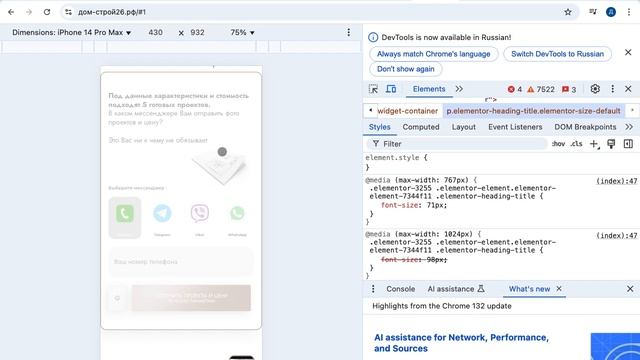Expand more styles sidebar tabs chevron
This screenshot has height=360, width=640.
tap(629, 127)
